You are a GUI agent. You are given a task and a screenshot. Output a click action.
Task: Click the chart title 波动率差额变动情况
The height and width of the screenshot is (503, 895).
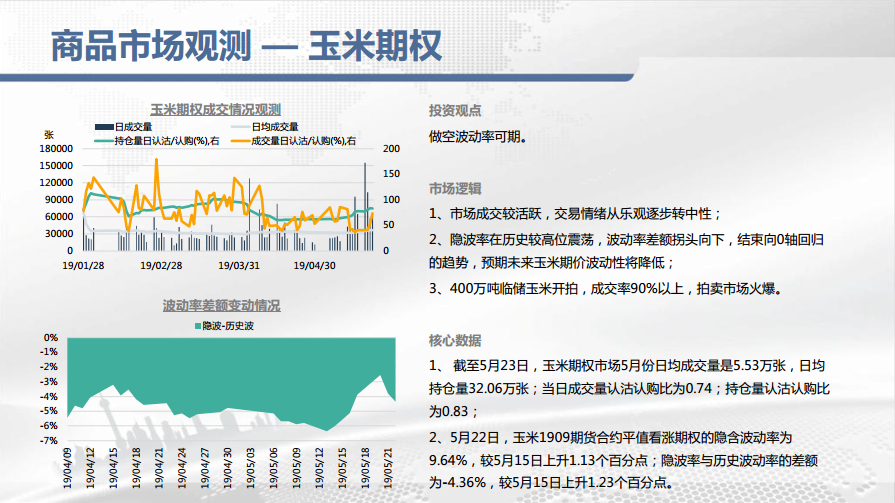click(221, 306)
